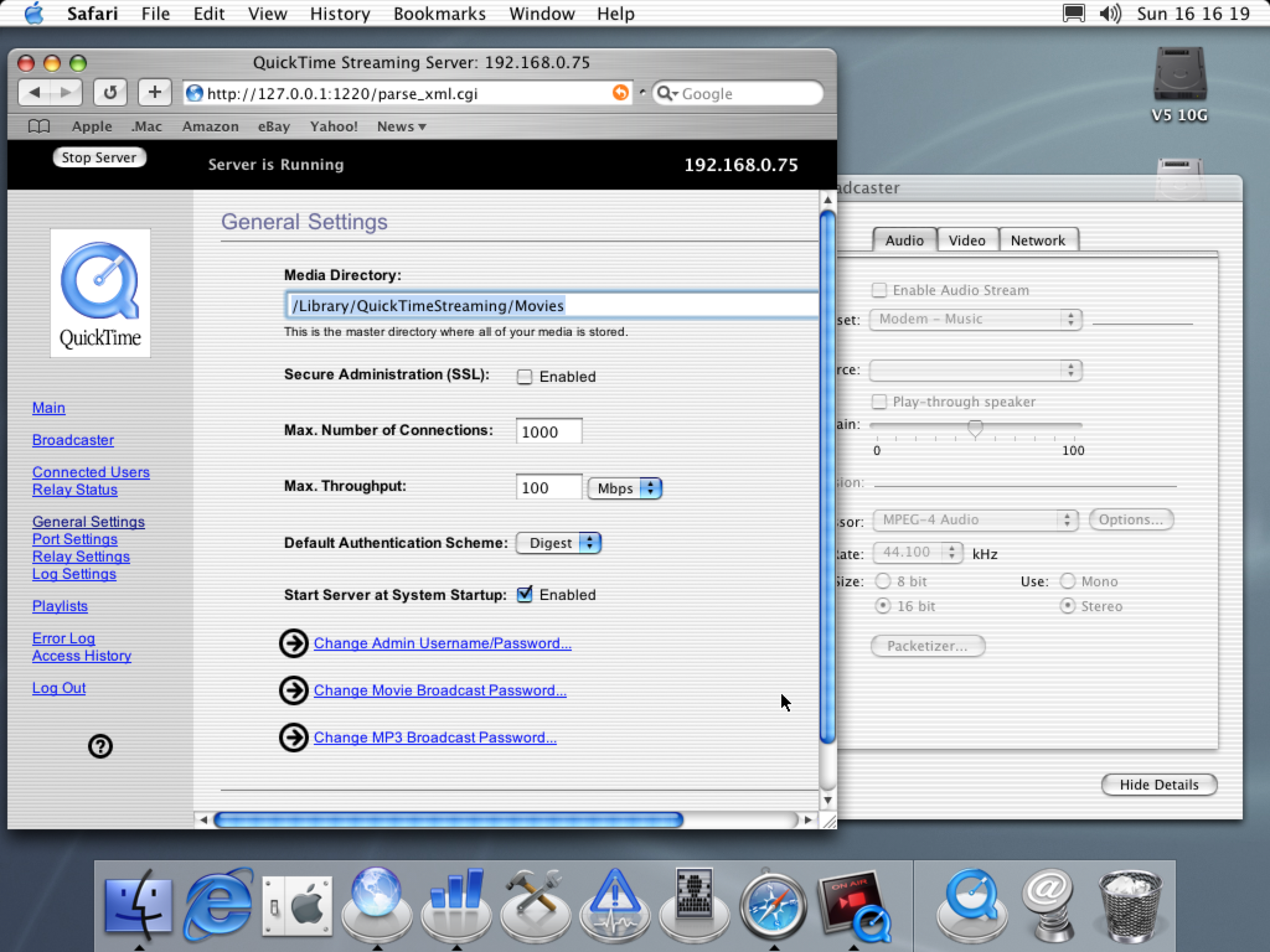Launch Internet Explorer from the Dock
Viewport: 1270px width, 952px height.
tap(218, 904)
